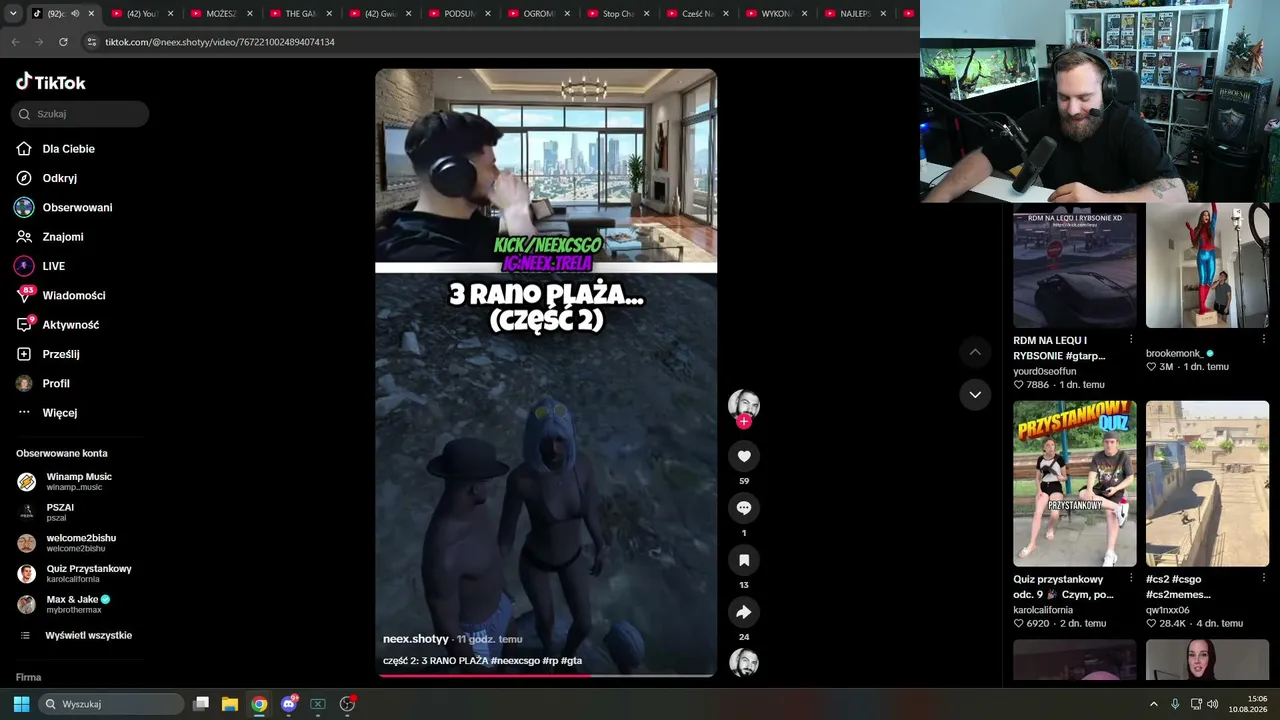Image resolution: width=1280 pixels, height=720 pixels.
Task: Expand the Więcej menu
Action: (47, 413)
